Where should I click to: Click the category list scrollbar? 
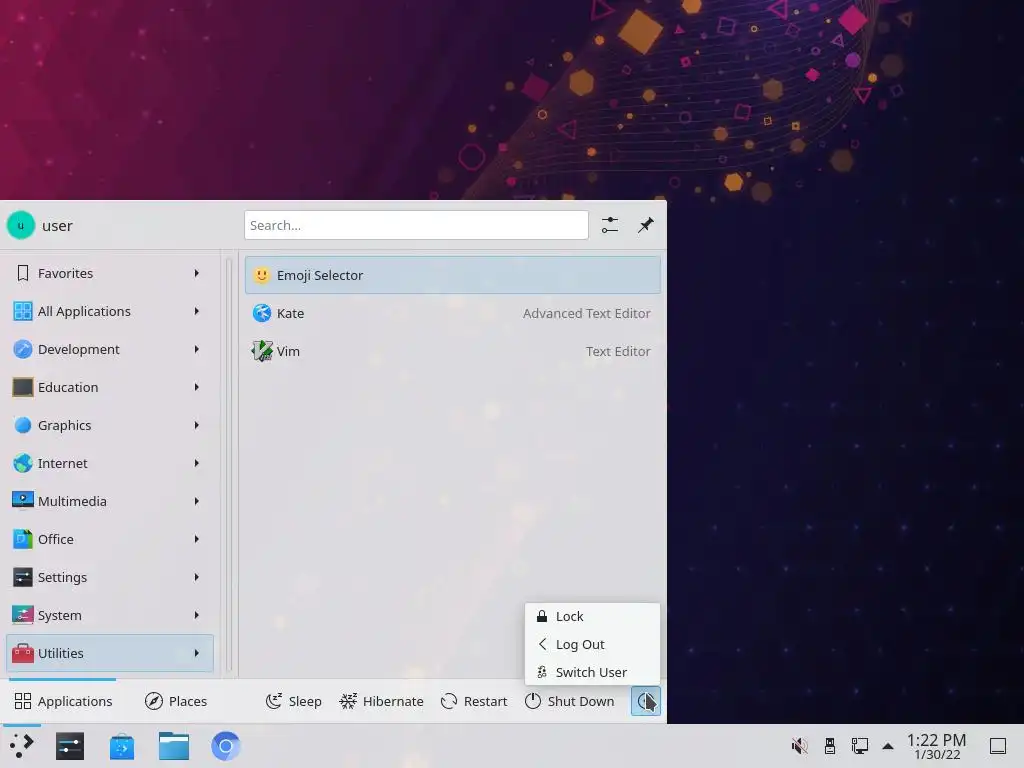click(x=229, y=464)
